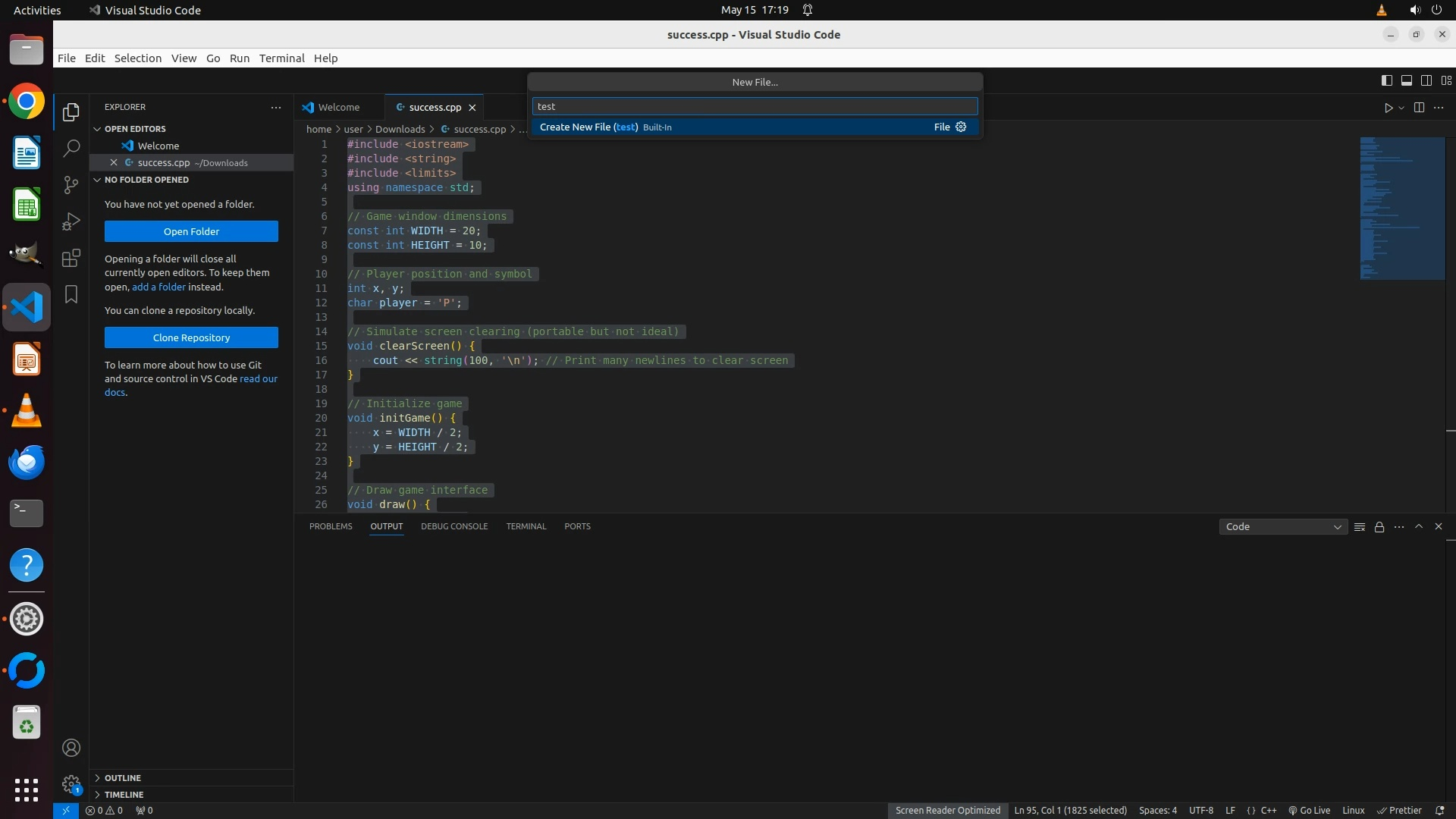Open the Extensions view
This screenshot has height=819, width=1456.
(x=71, y=258)
